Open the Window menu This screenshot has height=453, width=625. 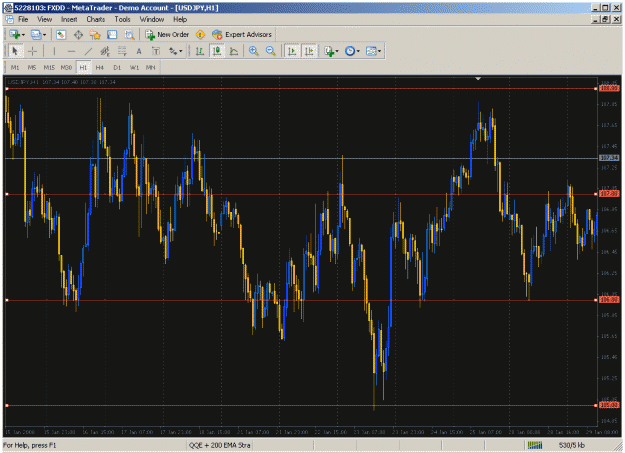151,19
